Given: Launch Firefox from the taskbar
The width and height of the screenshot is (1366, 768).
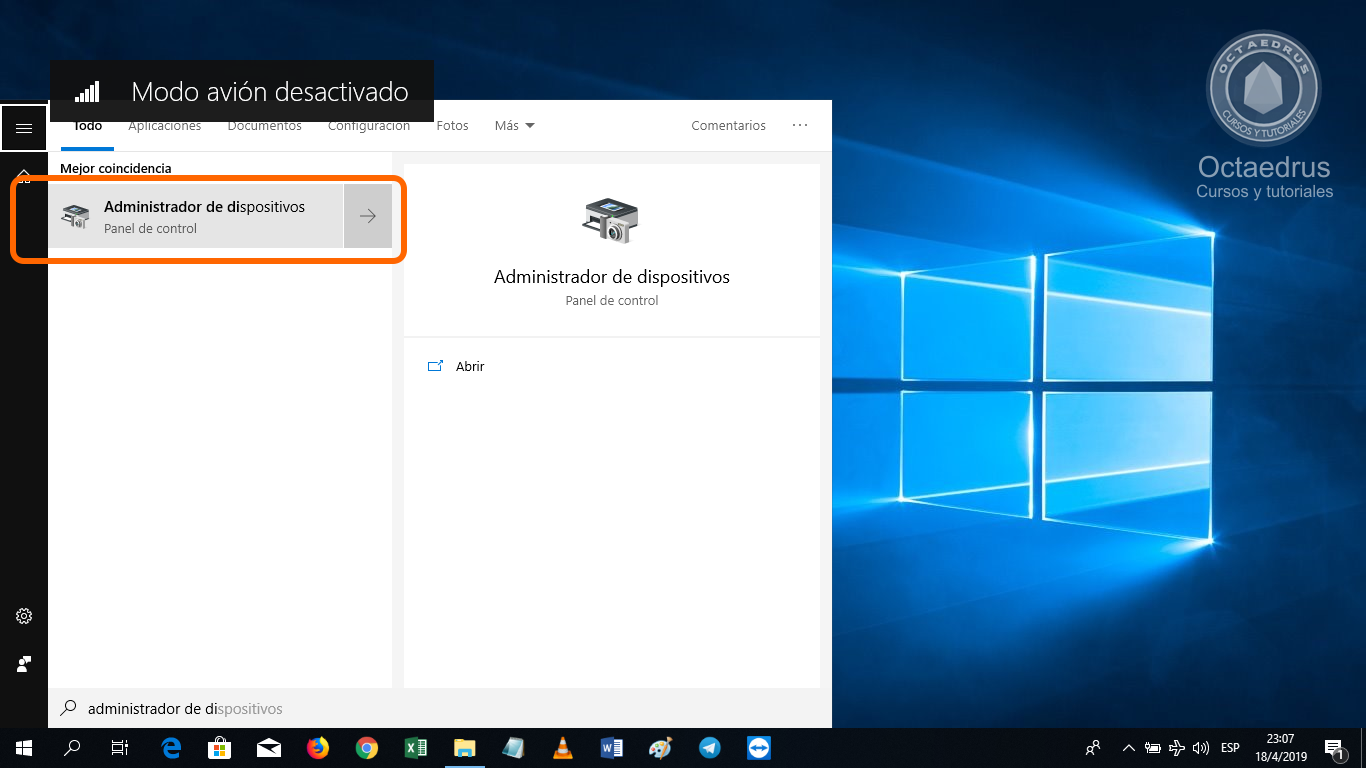Looking at the screenshot, I should [x=318, y=748].
